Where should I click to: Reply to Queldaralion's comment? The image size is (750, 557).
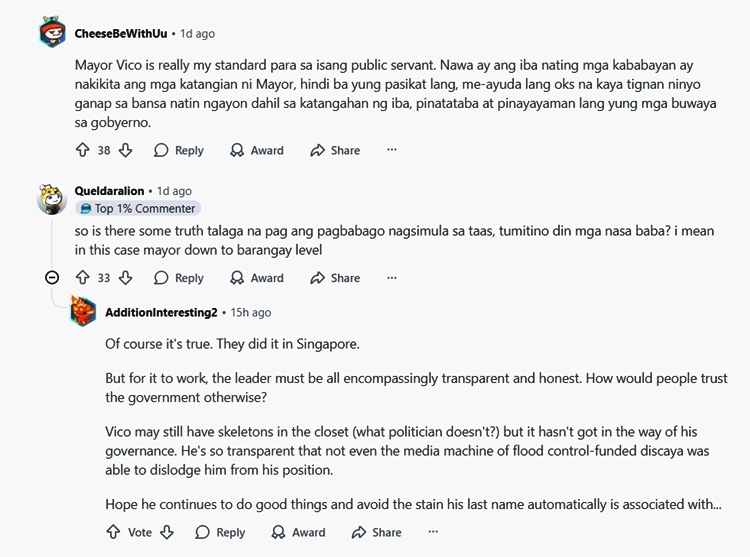(x=178, y=278)
